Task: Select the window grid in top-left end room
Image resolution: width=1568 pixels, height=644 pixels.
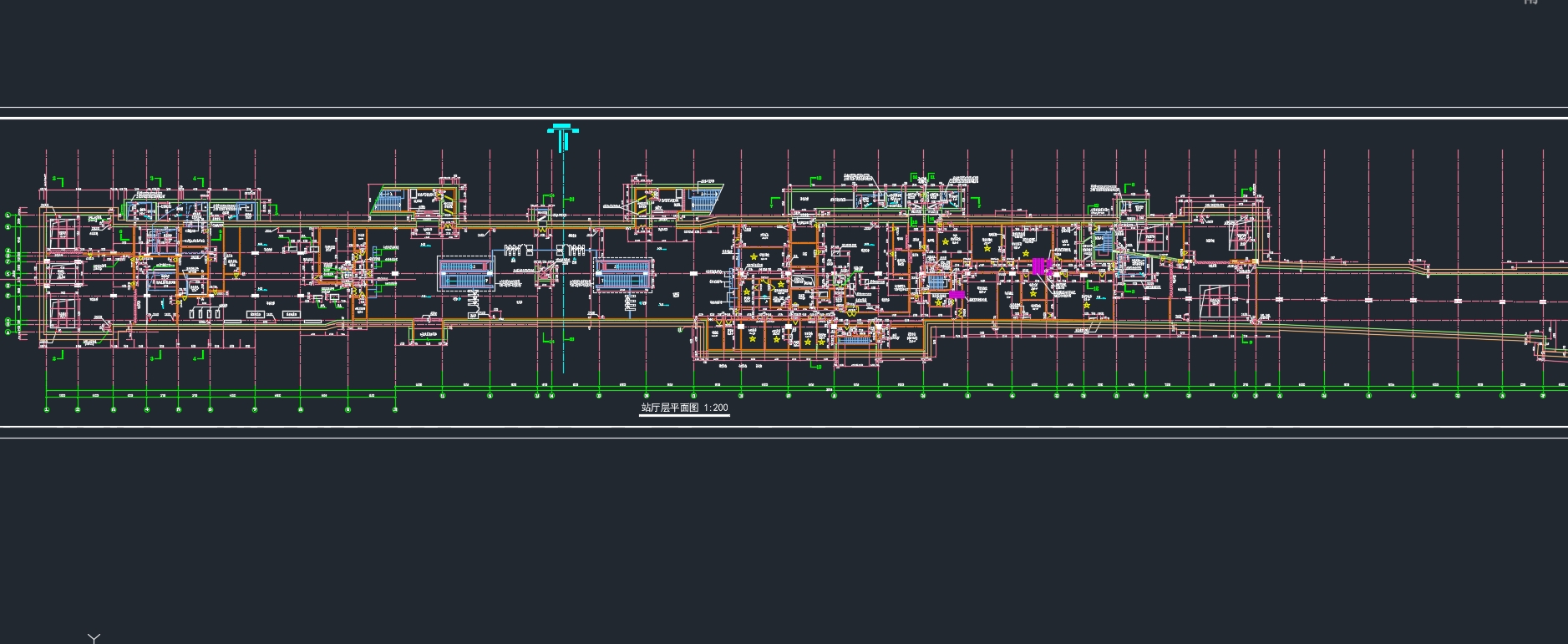Action: tap(64, 231)
